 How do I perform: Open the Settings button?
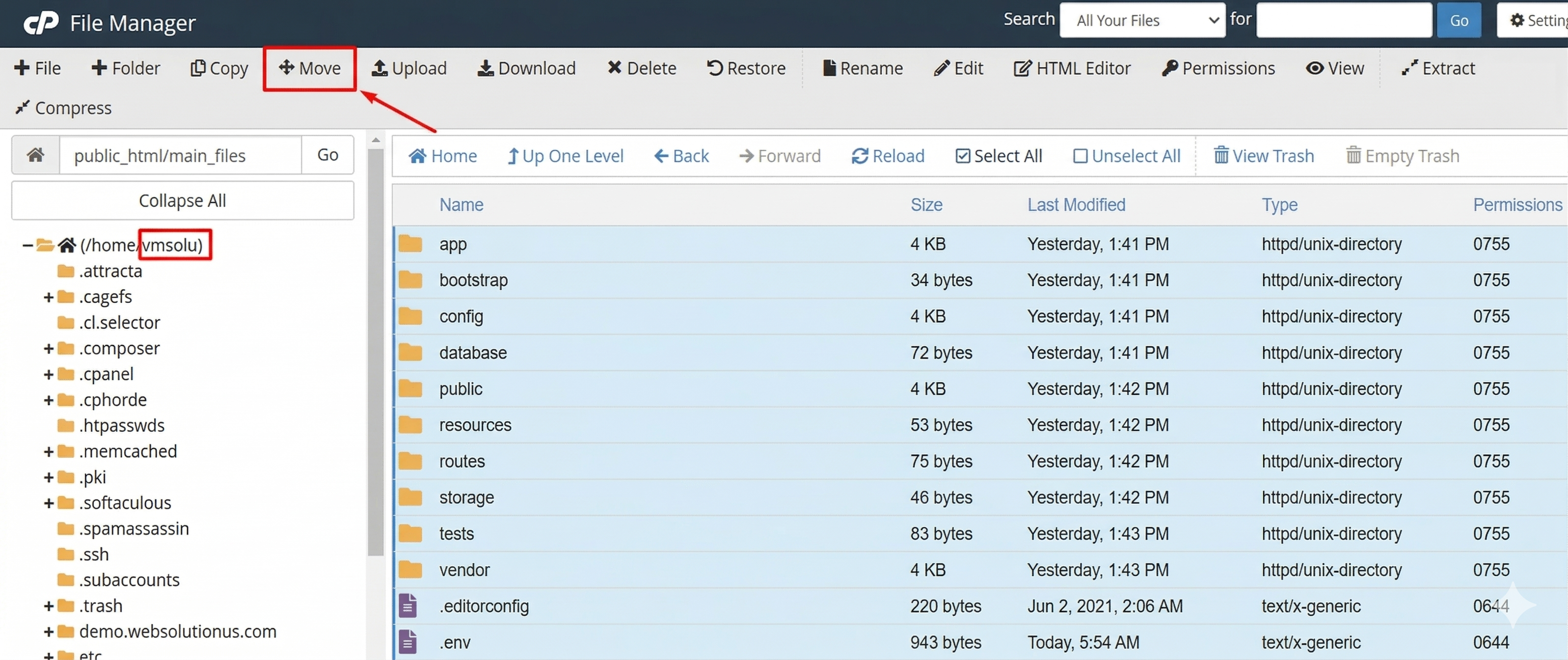coord(1533,20)
